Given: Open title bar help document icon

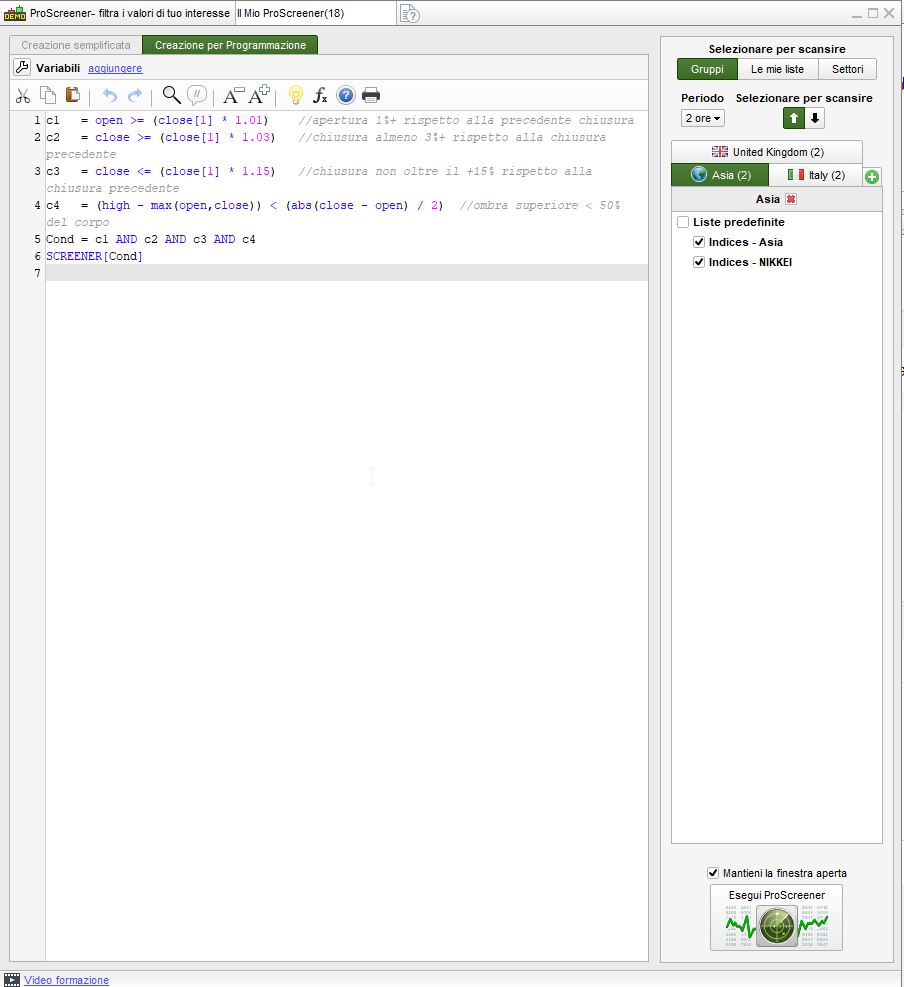Looking at the screenshot, I should click(410, 13).
